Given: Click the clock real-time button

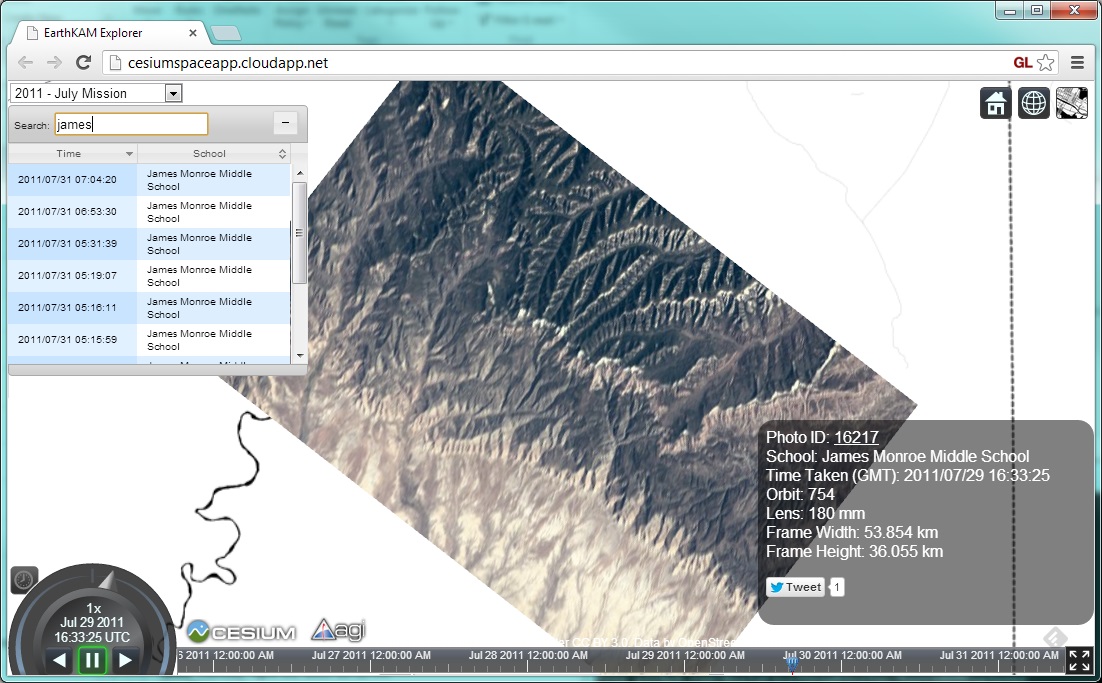Looking at the screenshot, I should click(24, 580).
